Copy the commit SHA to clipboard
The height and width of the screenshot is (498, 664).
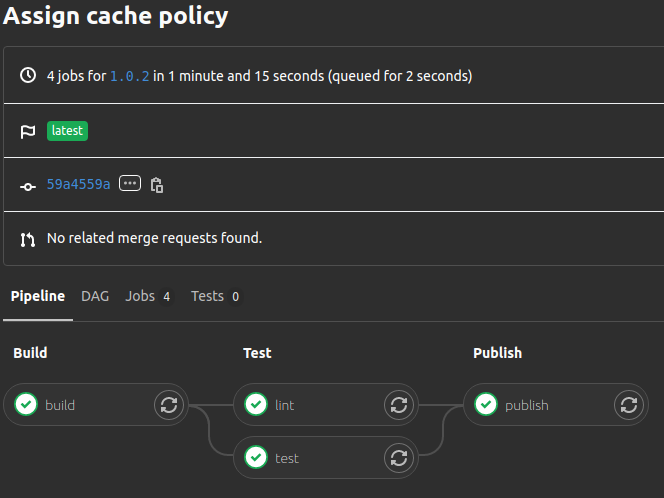(157, 185)
